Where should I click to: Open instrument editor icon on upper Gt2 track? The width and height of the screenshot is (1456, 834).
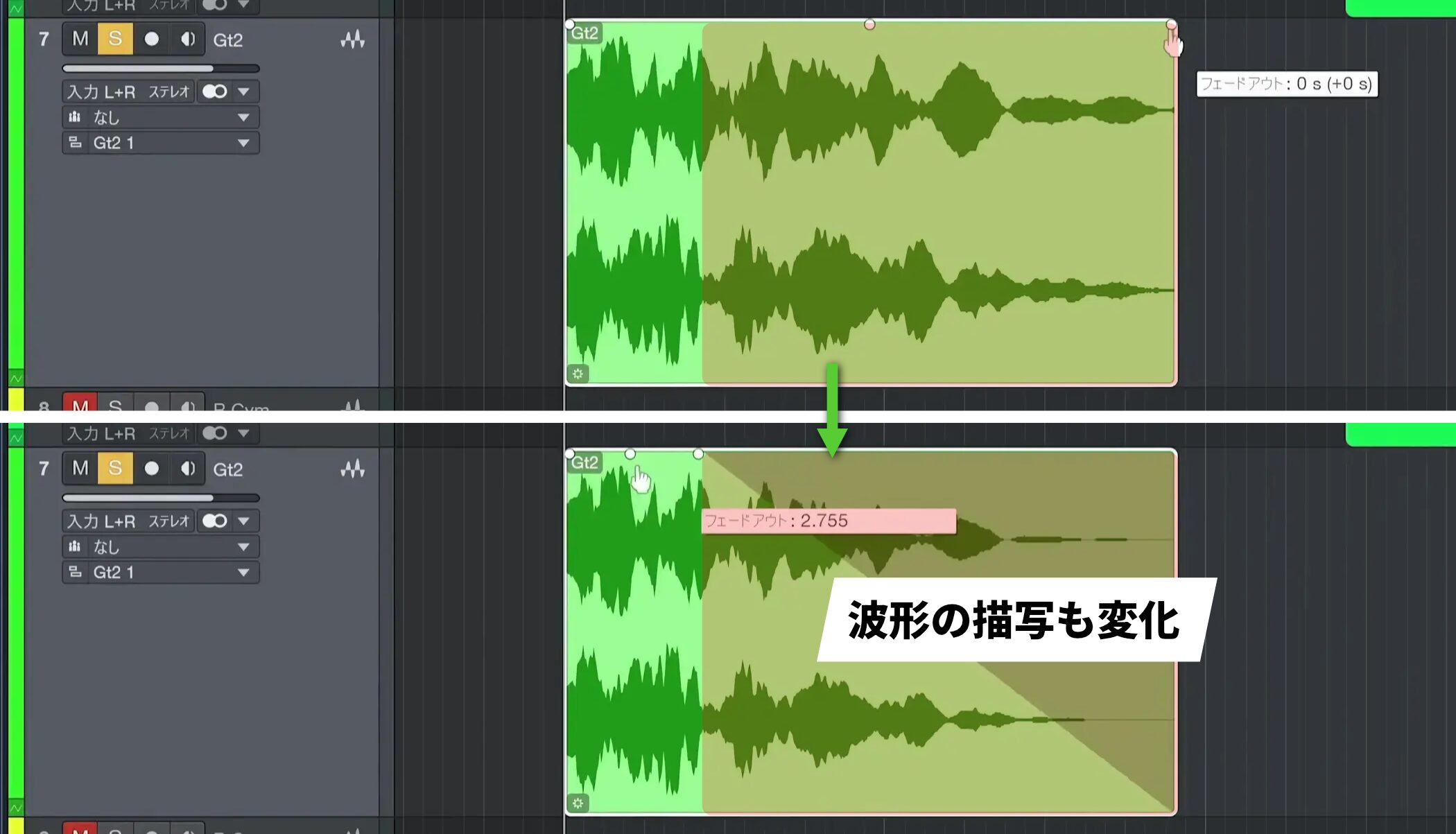[x=352, y=40]
